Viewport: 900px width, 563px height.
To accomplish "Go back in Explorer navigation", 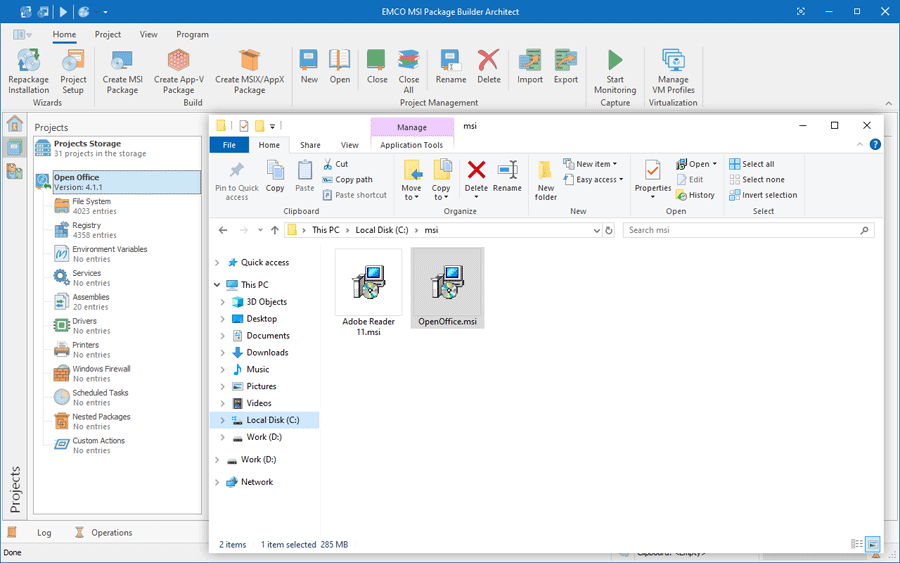I will click(223, 231).
